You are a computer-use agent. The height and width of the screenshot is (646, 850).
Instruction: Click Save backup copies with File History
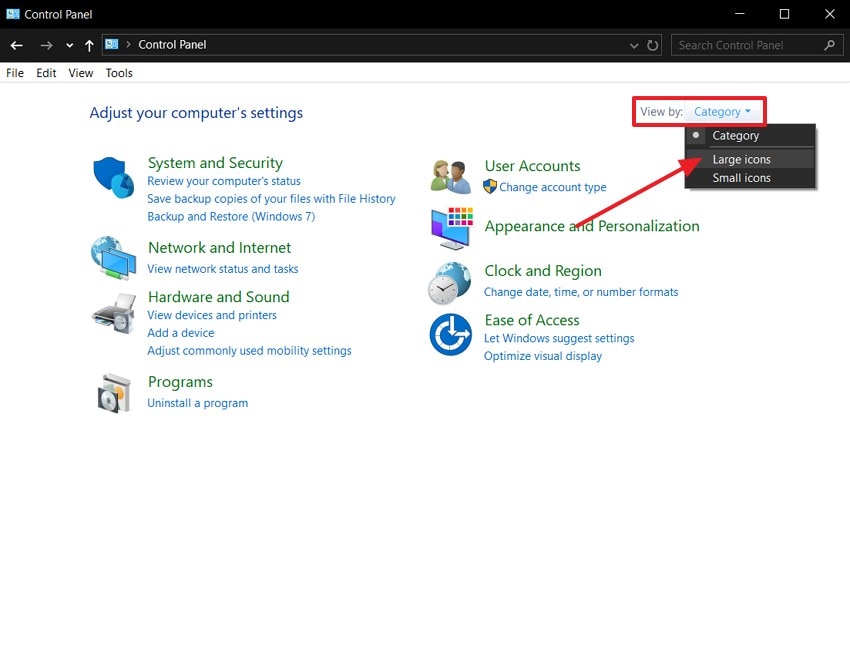click(x=271, y=199)
